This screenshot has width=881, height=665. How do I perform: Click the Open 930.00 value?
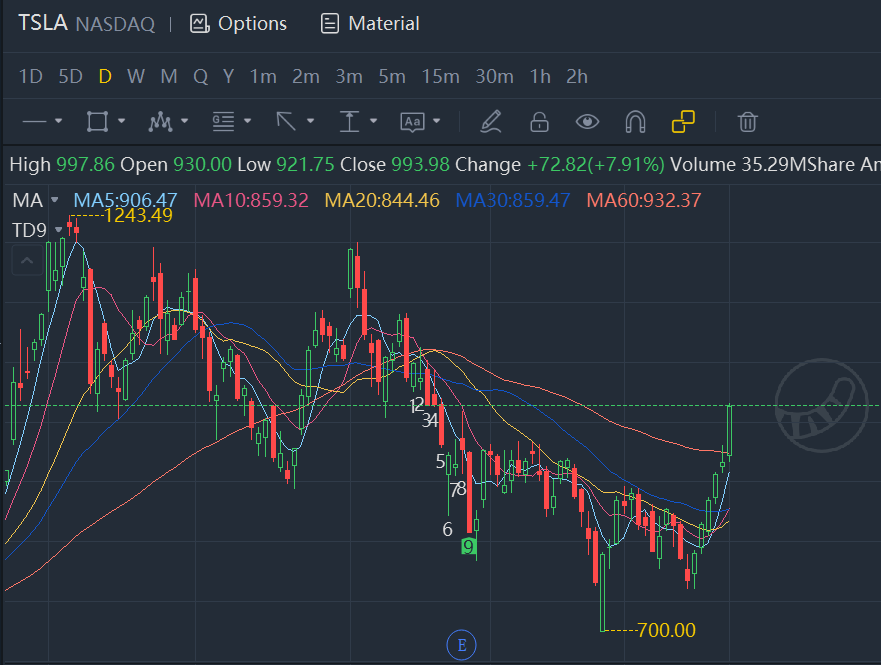[176, 165]
